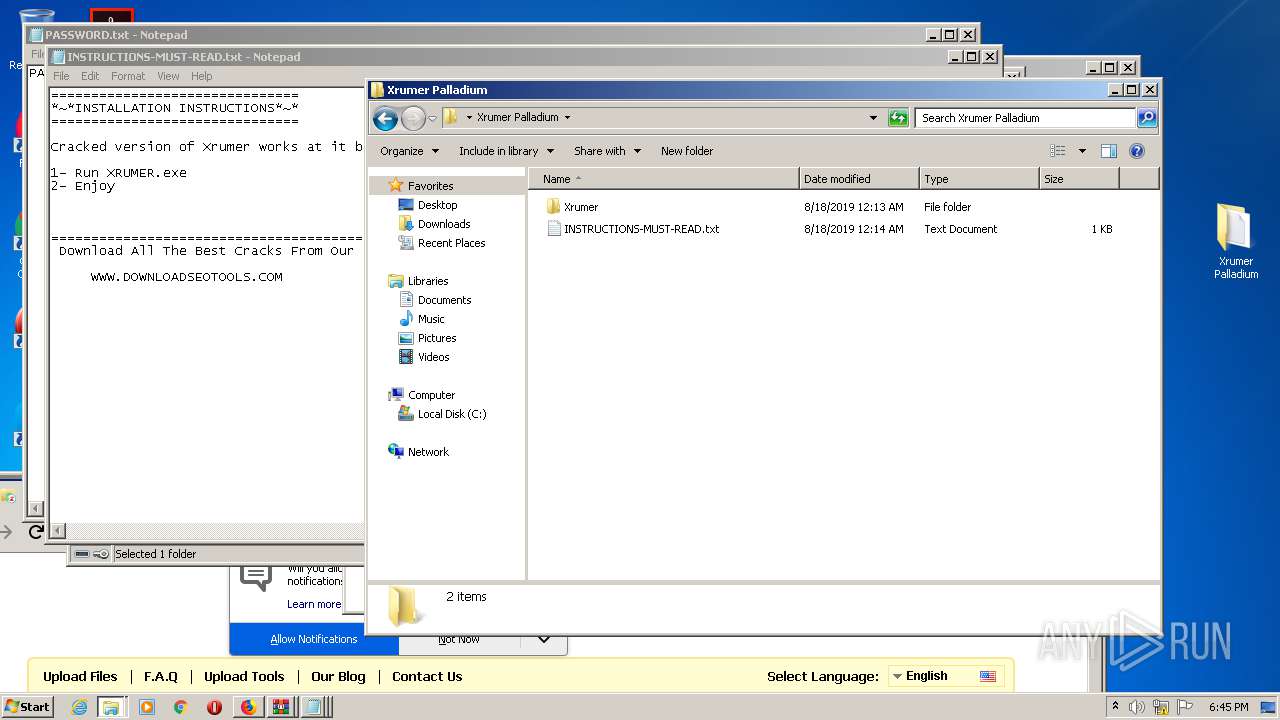Open the Upload Tools link
This screenshot has width=1280, height=720.
244,677
